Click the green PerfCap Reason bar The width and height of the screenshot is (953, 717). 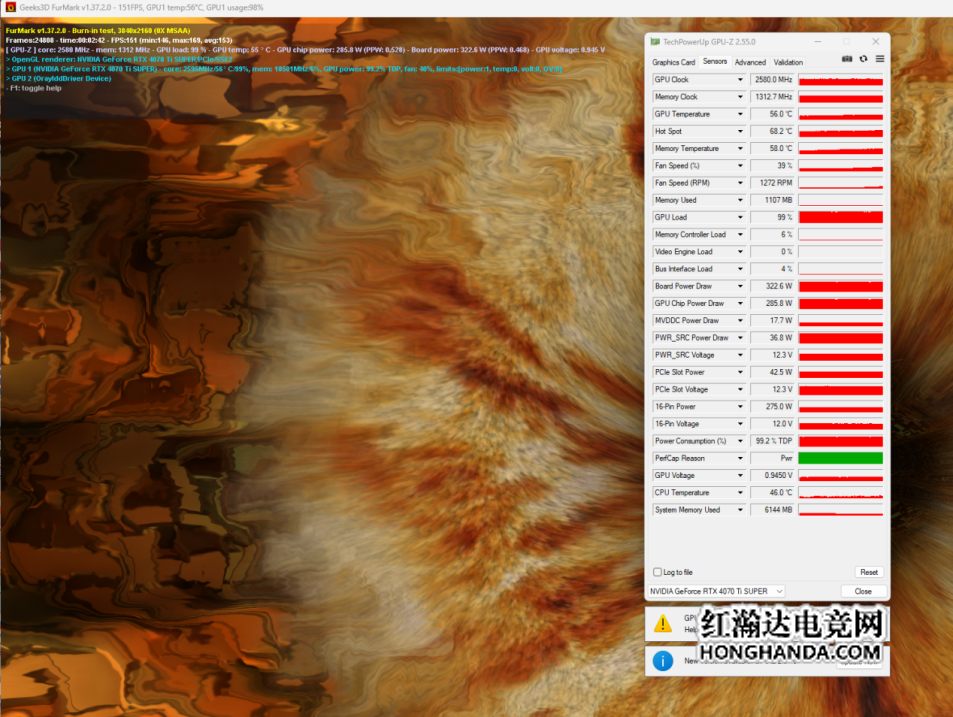pos(841,458)
